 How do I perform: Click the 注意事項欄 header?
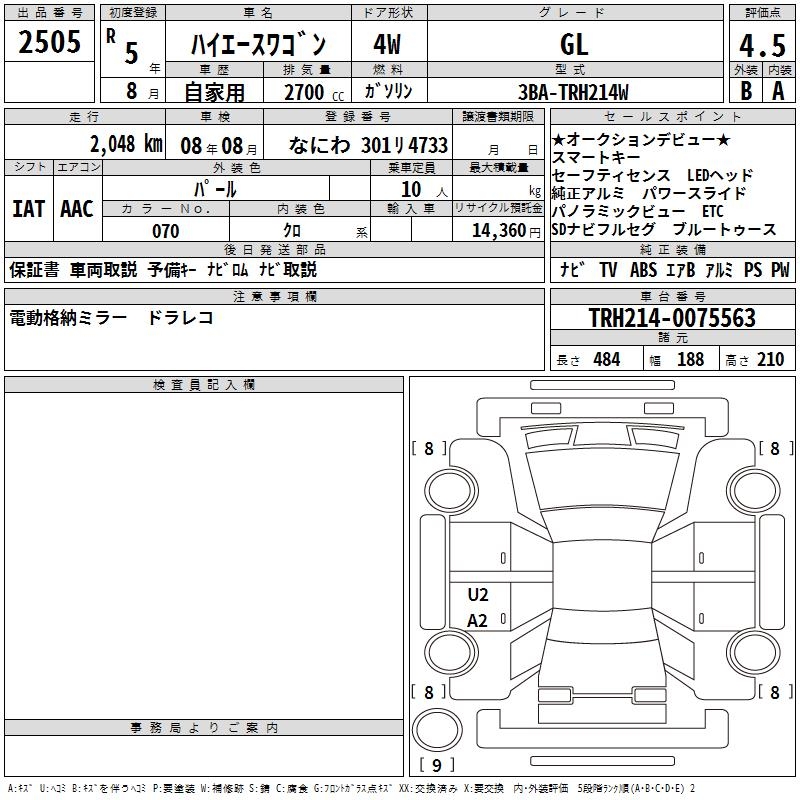[275, 297]
